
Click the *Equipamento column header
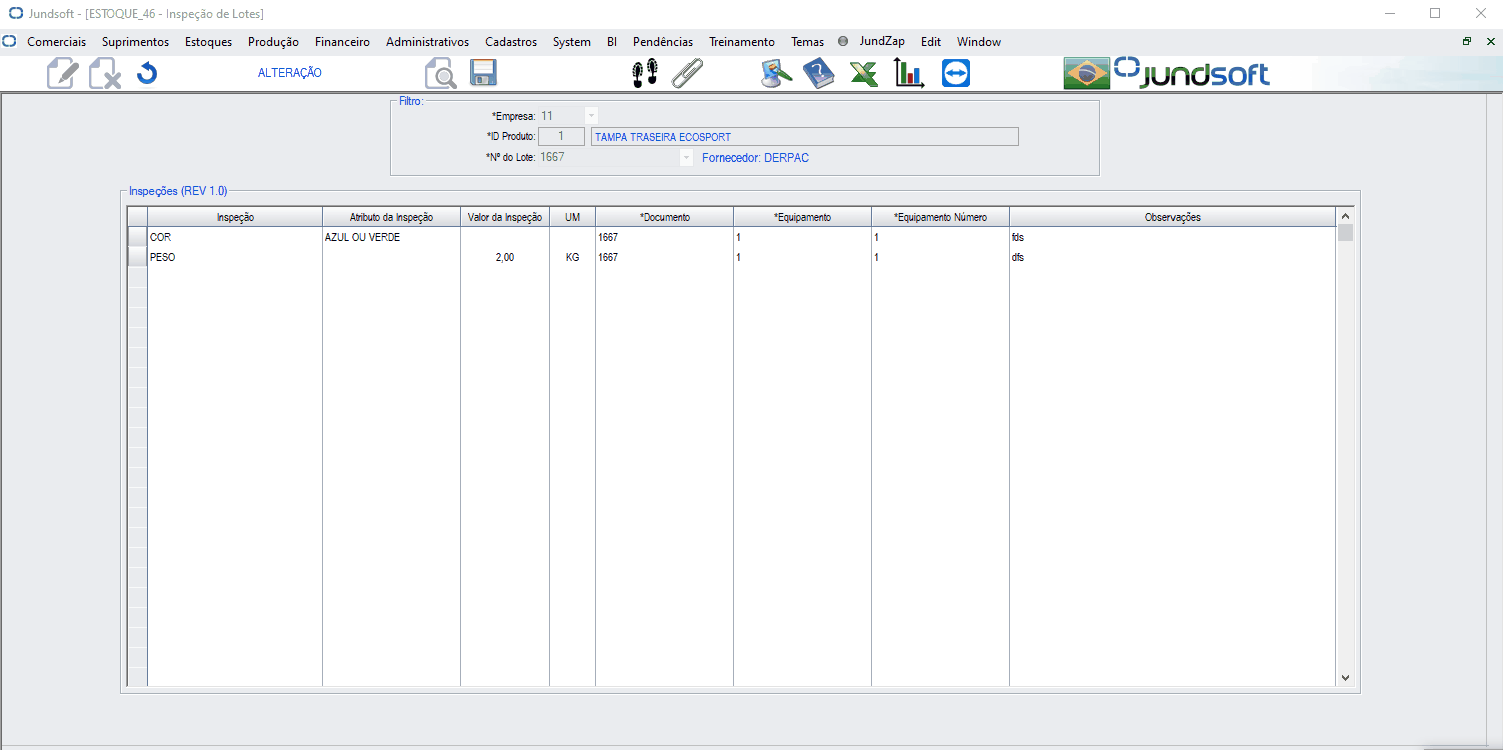pyautogui.click(x=802, y=217)
